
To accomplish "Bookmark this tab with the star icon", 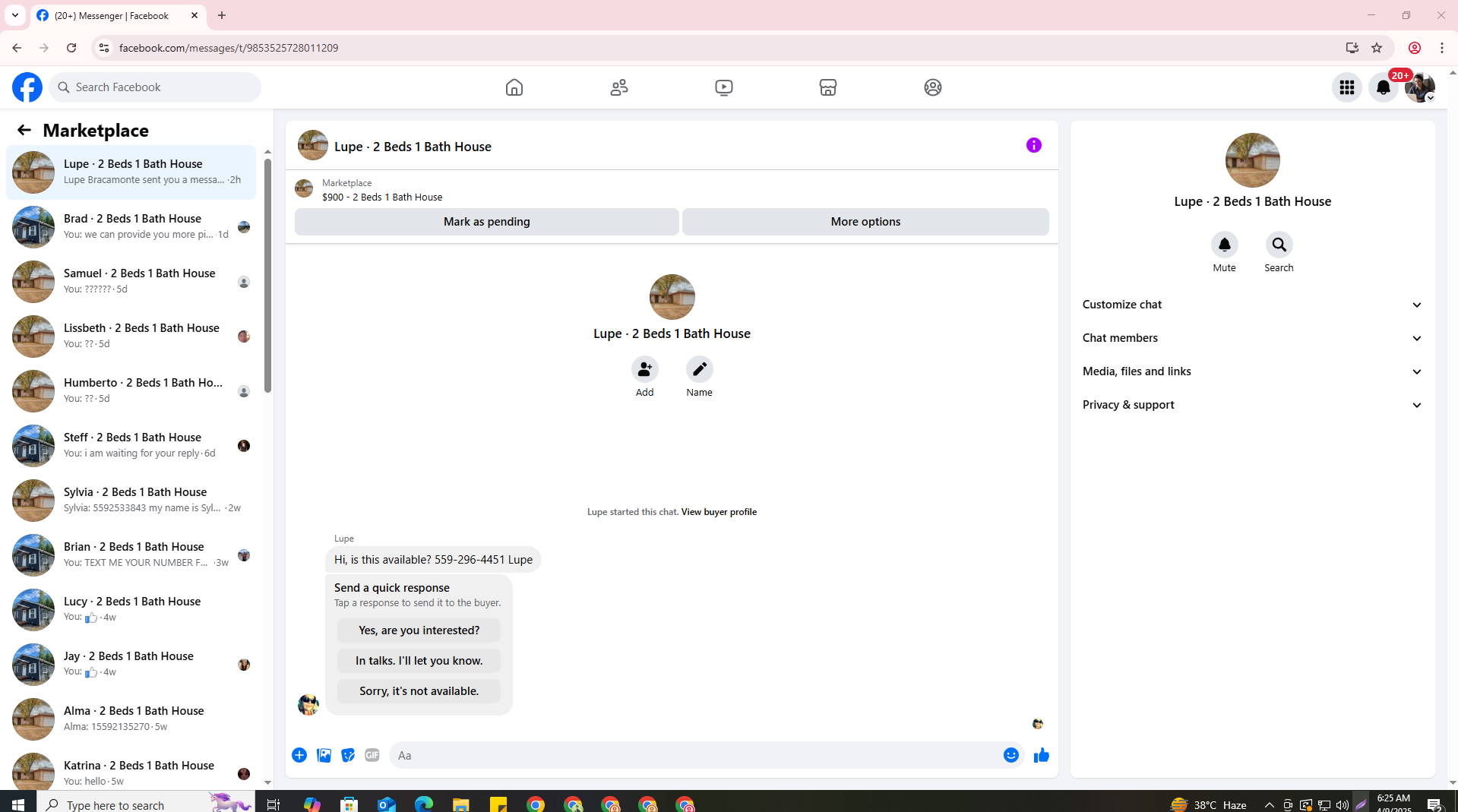I will click(x=1377, y=48).
